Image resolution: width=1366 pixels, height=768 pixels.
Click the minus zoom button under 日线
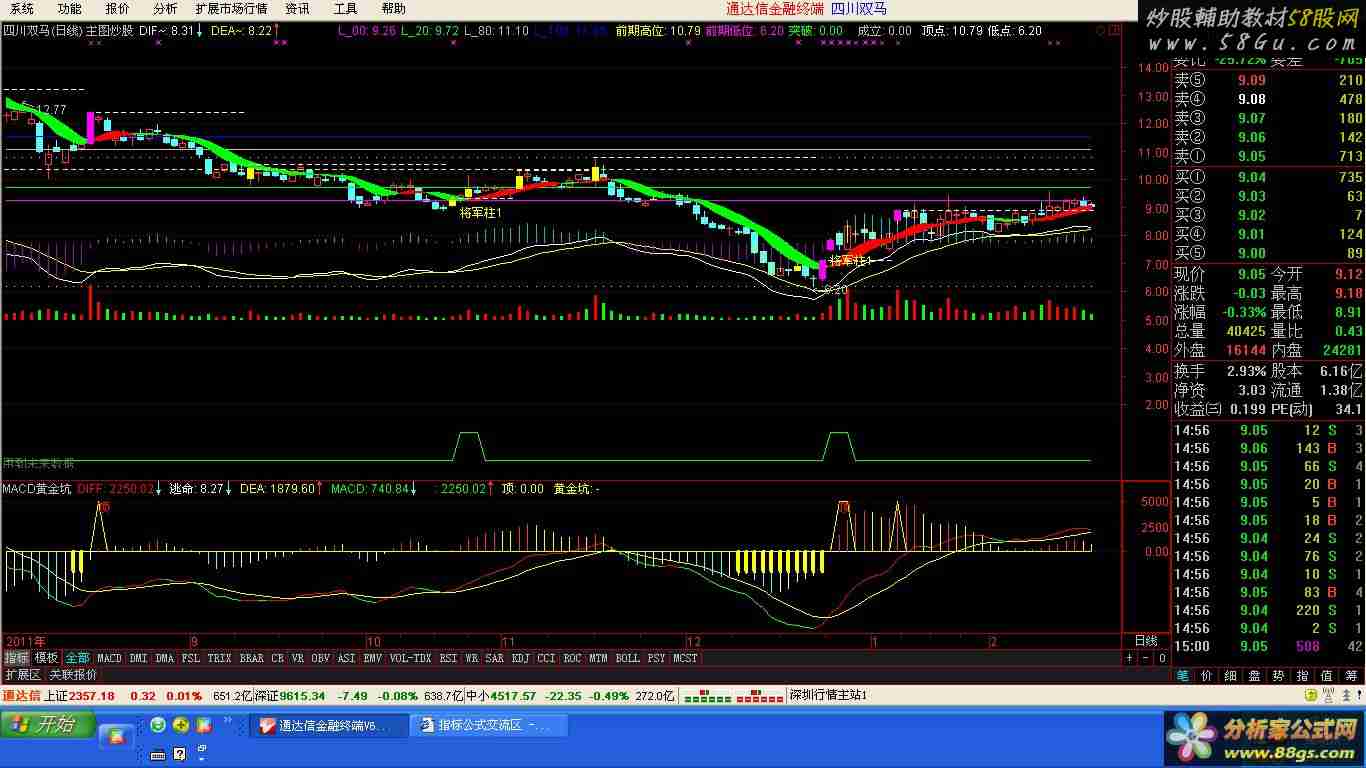[1145, 658]
